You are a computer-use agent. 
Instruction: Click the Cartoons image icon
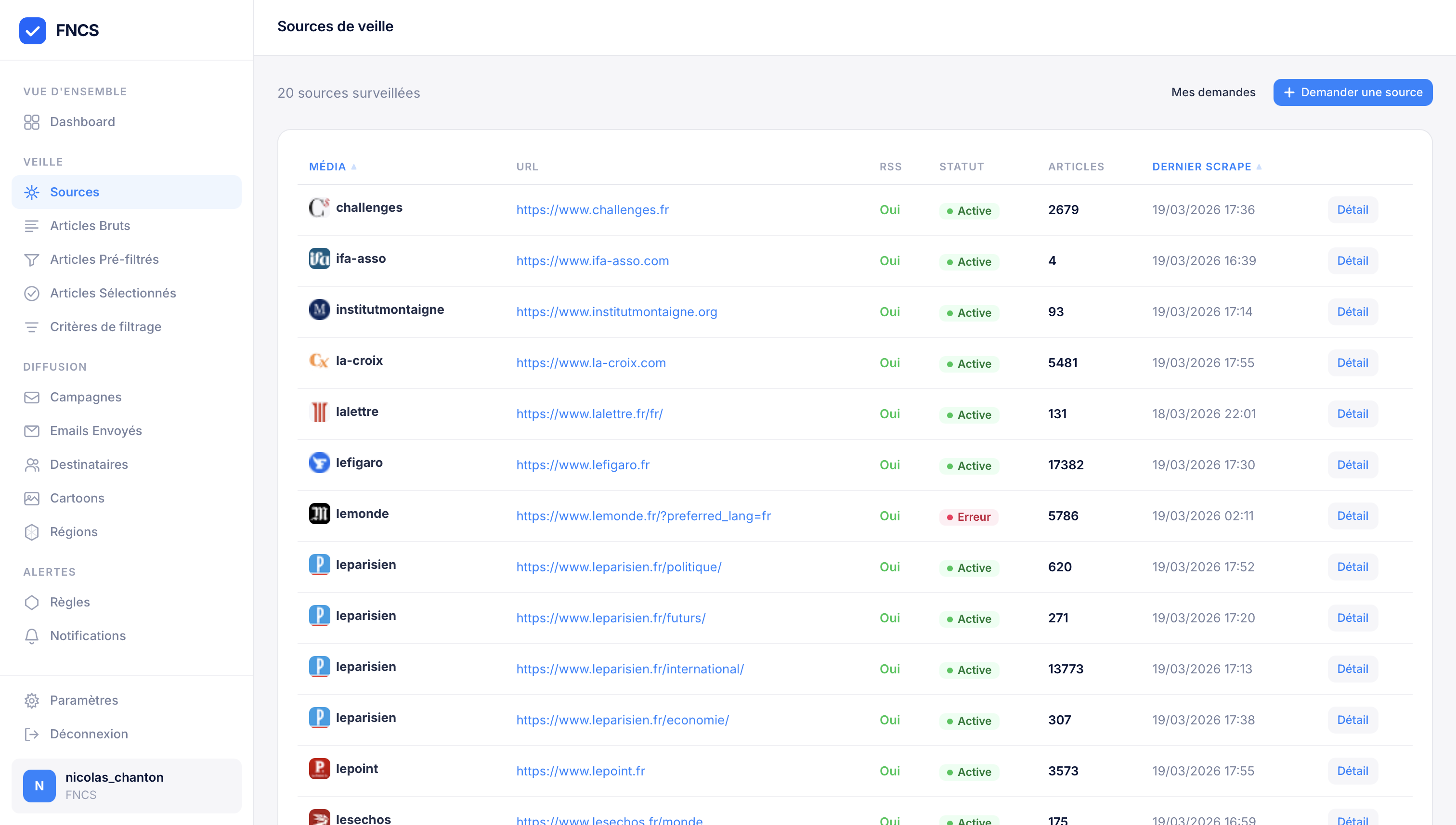pyautogui.click(x=32, y=498)
